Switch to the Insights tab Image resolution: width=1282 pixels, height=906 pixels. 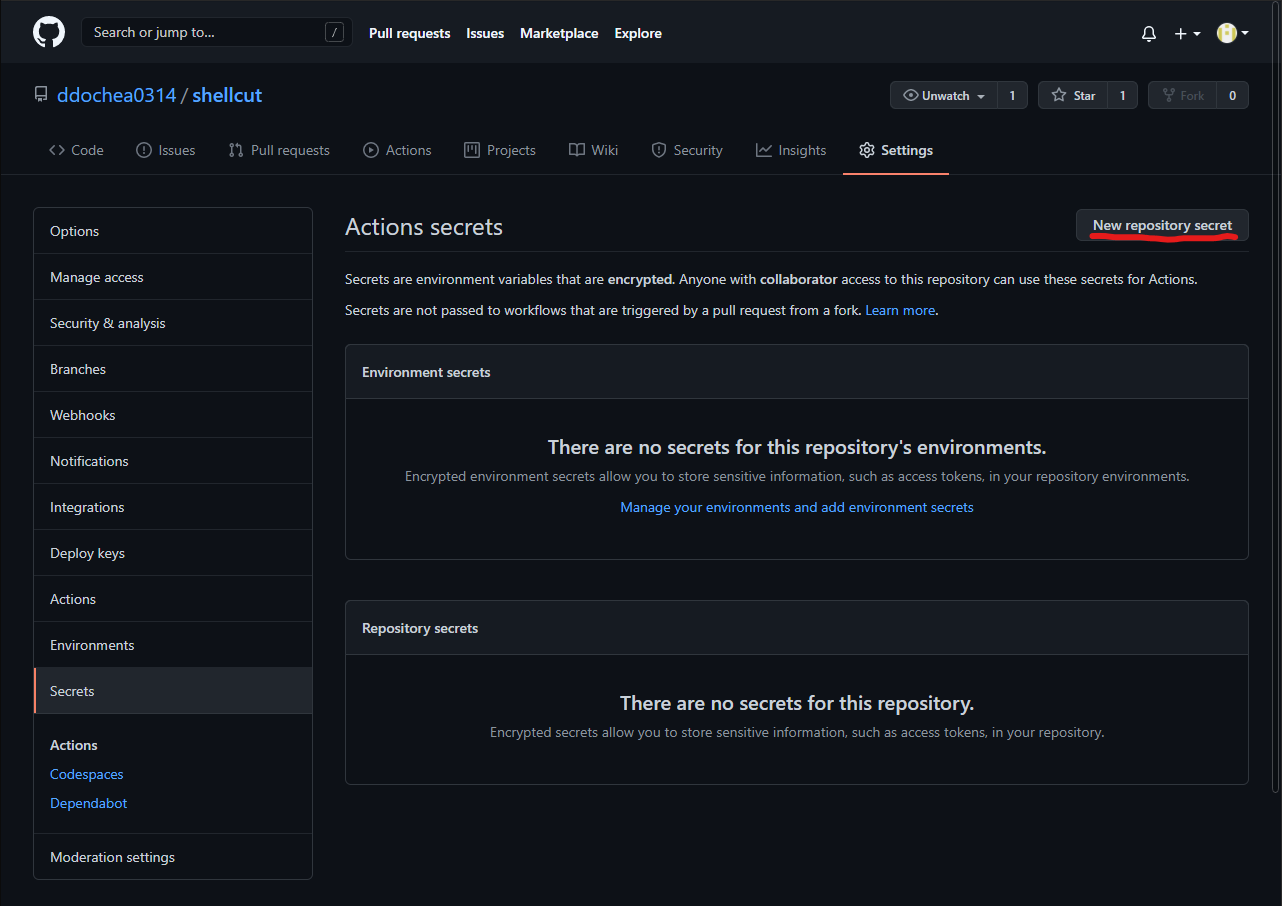click(791, 150)
